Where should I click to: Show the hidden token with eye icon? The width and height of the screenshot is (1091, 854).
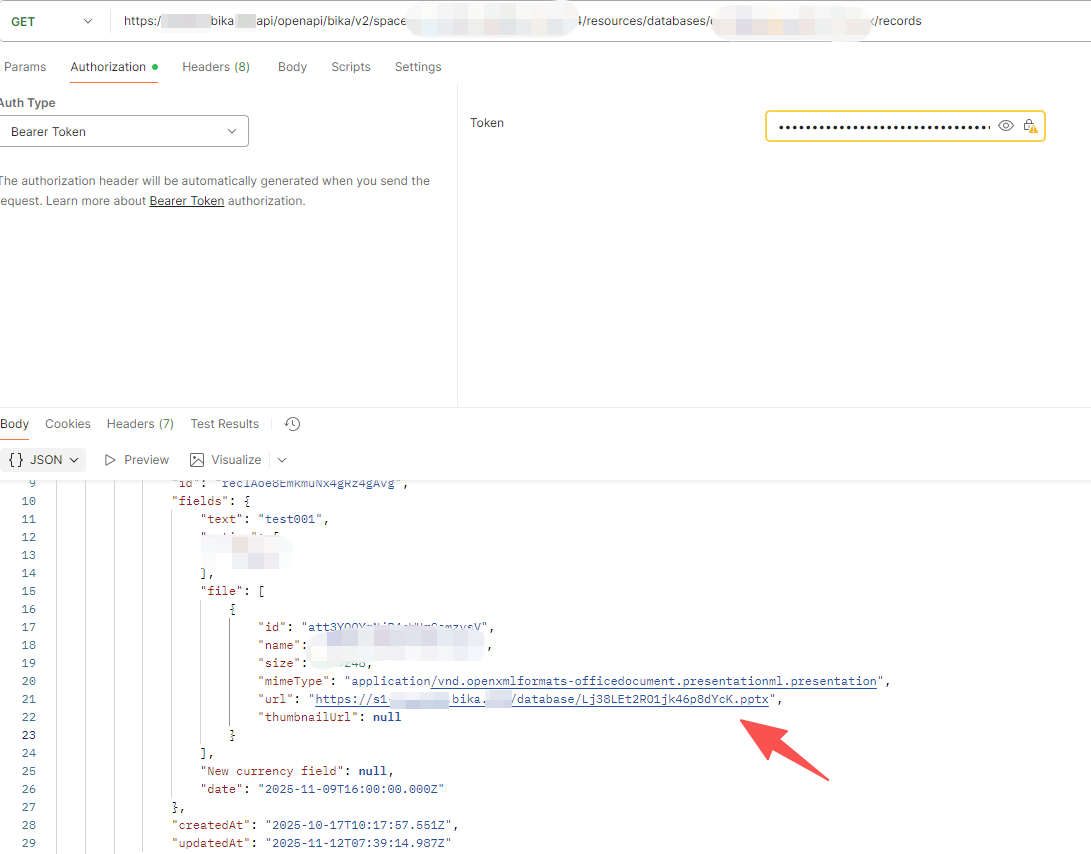pyautogui.click(x=1006, y=126)
